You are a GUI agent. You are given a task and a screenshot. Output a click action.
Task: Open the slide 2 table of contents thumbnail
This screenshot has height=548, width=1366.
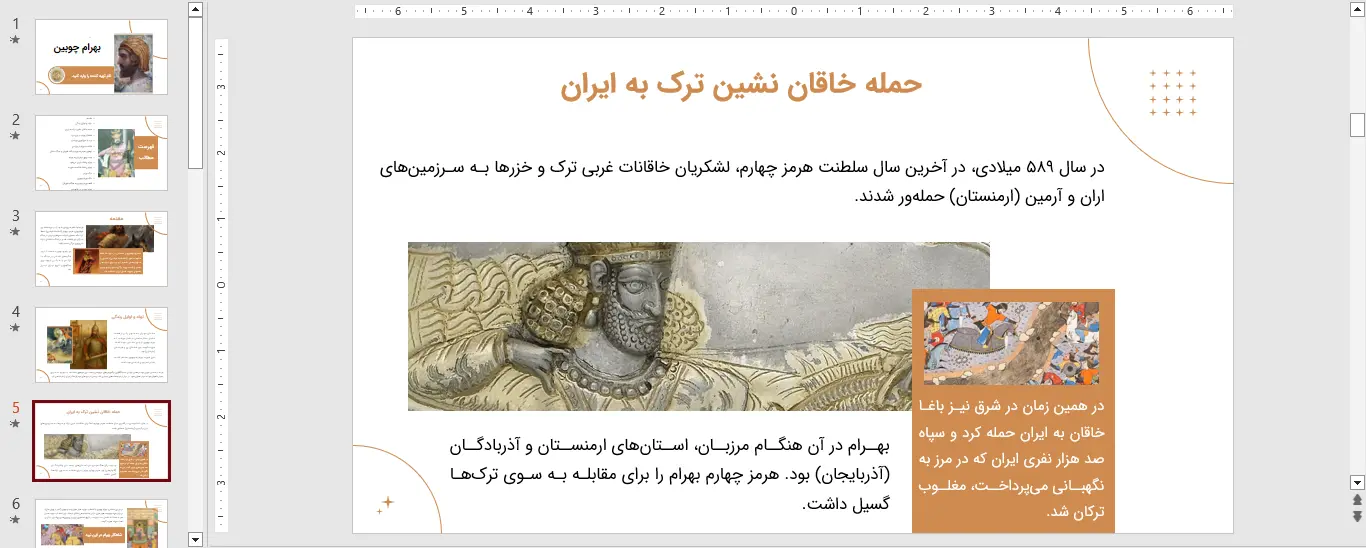tap(101, 153)
